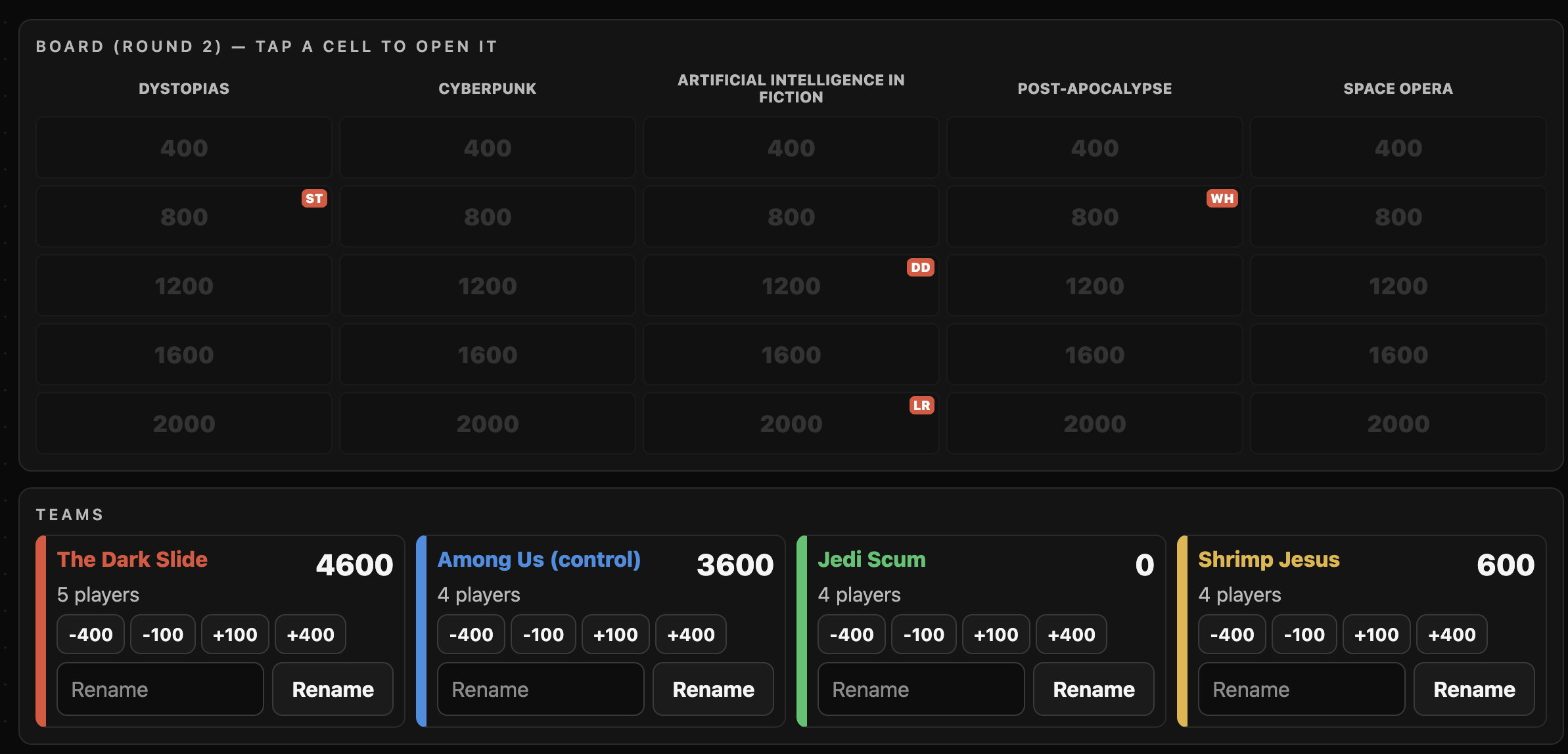Add 400 to The Dark Slide
The height and width of the screenshot is (754, 1568).
[x=310, y=634]
